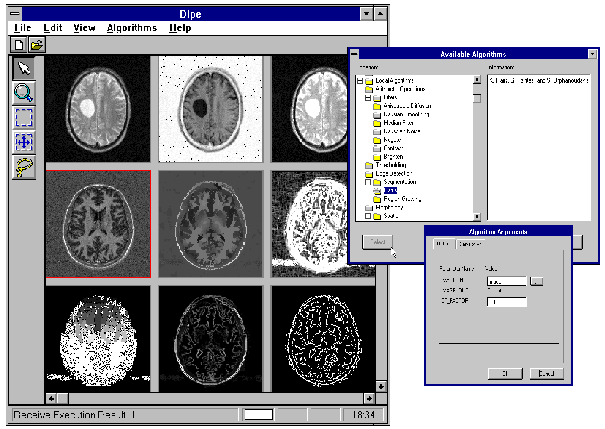
Task: Open the Dipe window control menu box
Action: pos(15,14)
